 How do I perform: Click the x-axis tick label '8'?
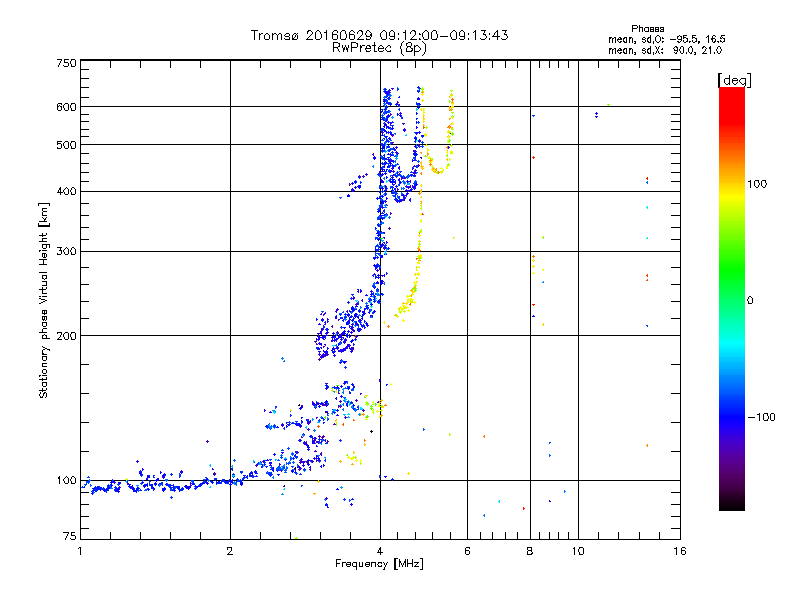click(x=530, y=551)
